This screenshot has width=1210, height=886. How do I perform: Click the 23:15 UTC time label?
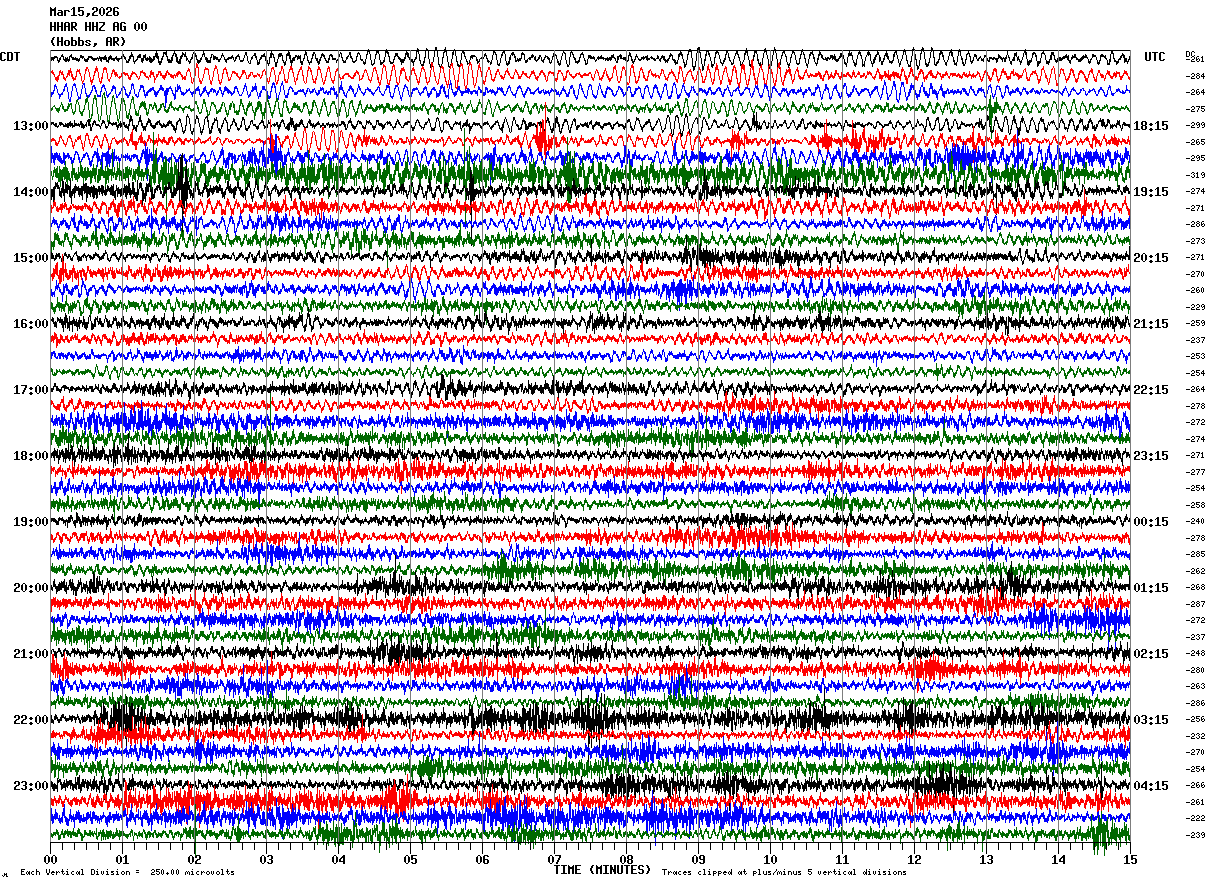(1151, 456)
